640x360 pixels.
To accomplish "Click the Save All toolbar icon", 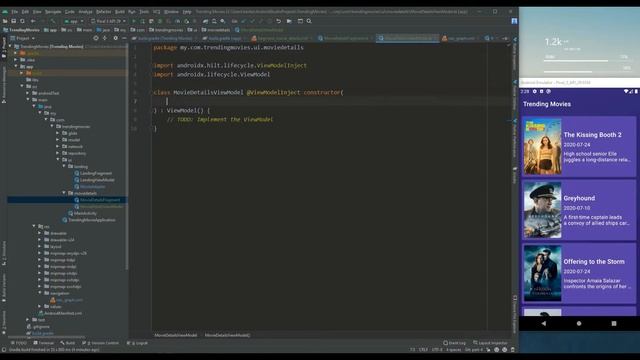I will (13, 21).
